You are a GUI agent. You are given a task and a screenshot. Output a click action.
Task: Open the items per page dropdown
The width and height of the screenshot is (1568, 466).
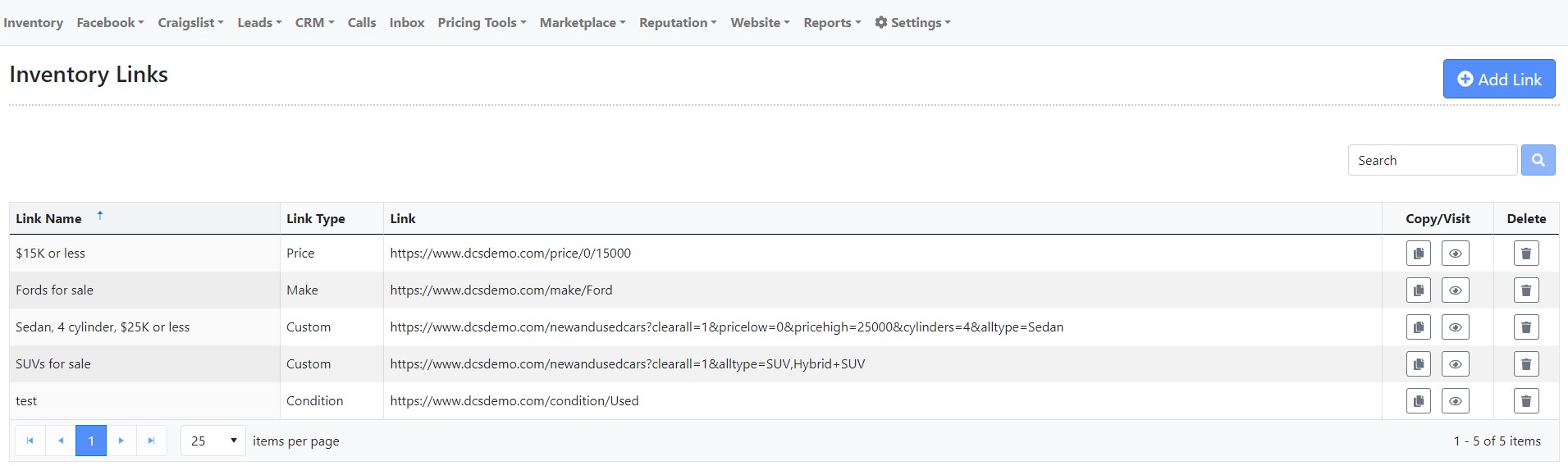213,441
